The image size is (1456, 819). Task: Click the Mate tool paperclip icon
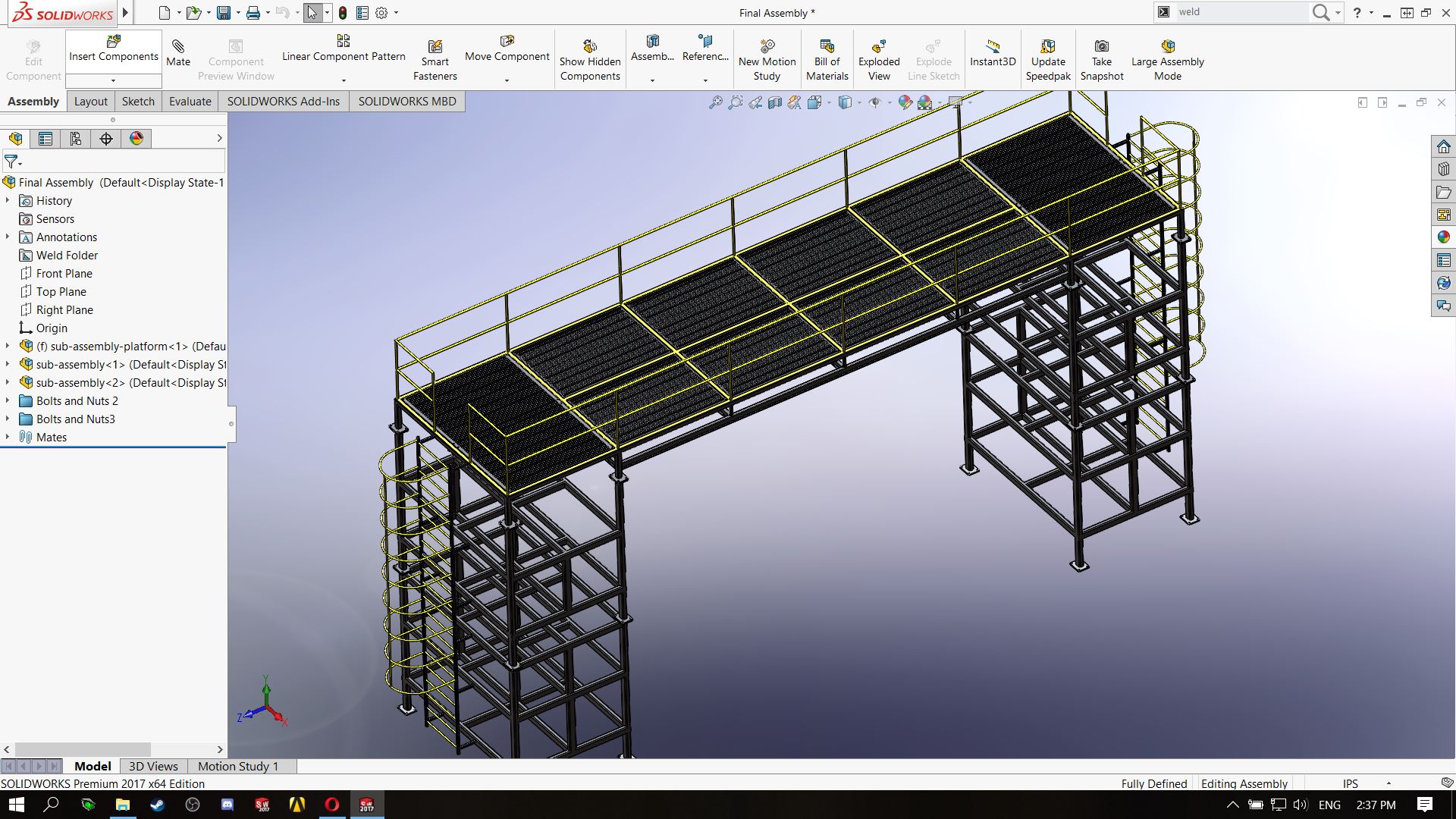178,47
